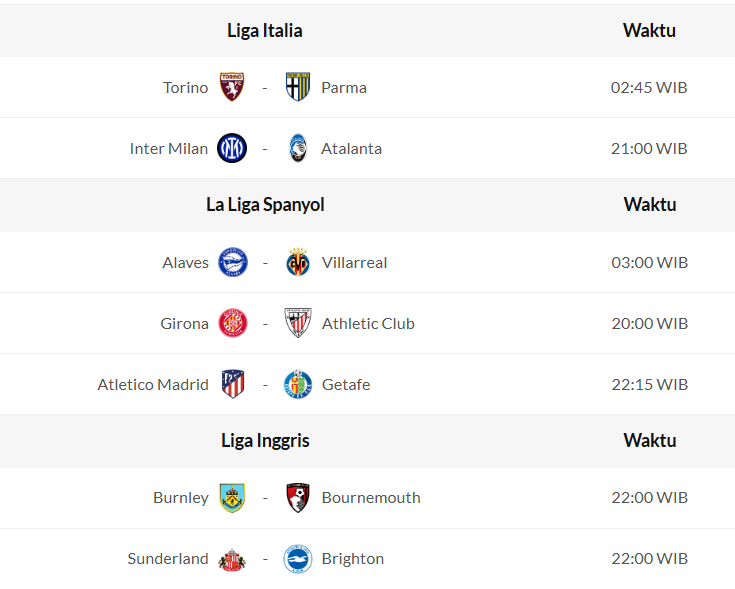Click the Sunderland club crest
The height and width of the screenshot is (589, 735).
click(x=232, y=558)
